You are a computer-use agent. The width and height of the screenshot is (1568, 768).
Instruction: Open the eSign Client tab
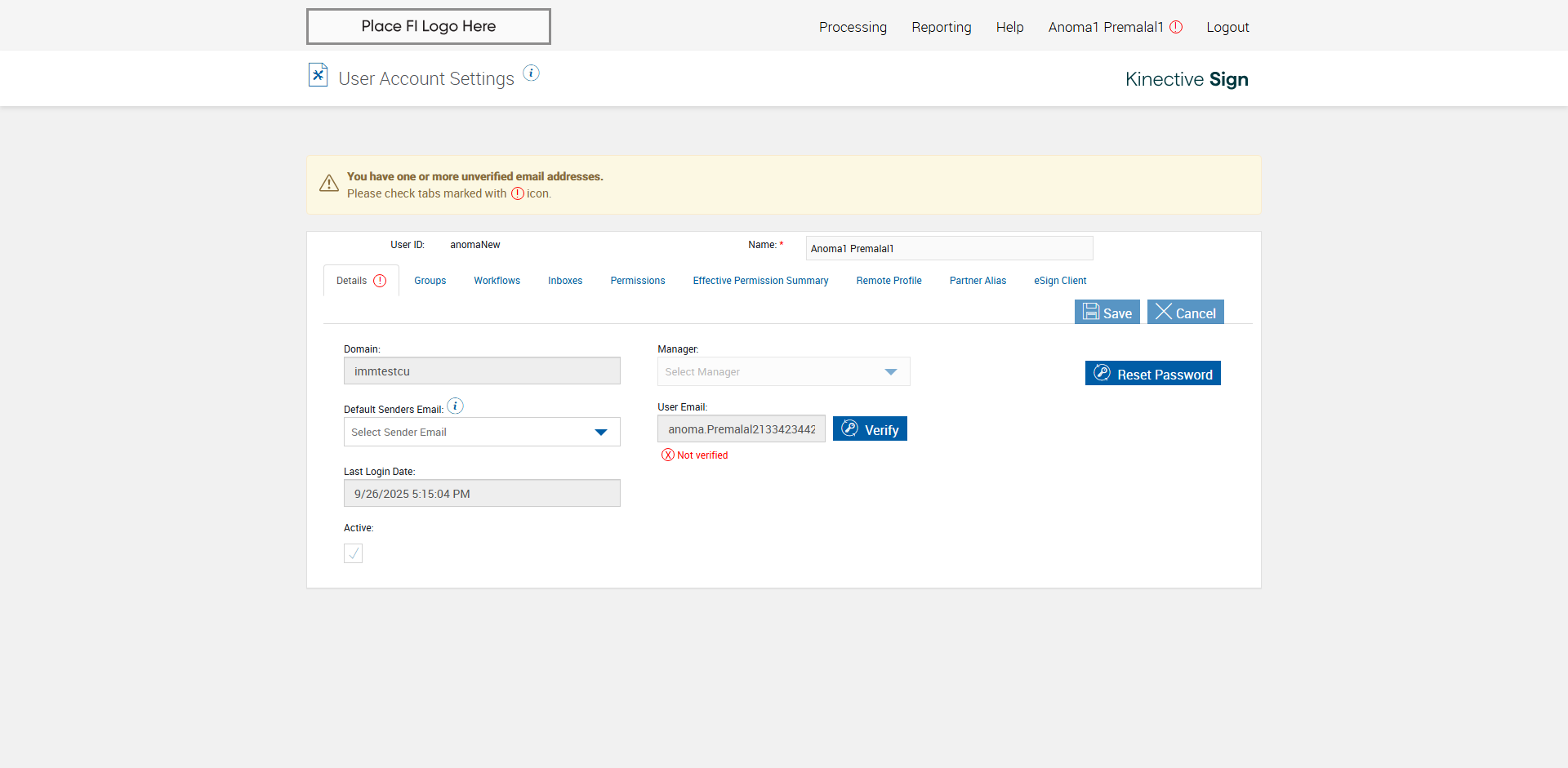coord(1060,281)
